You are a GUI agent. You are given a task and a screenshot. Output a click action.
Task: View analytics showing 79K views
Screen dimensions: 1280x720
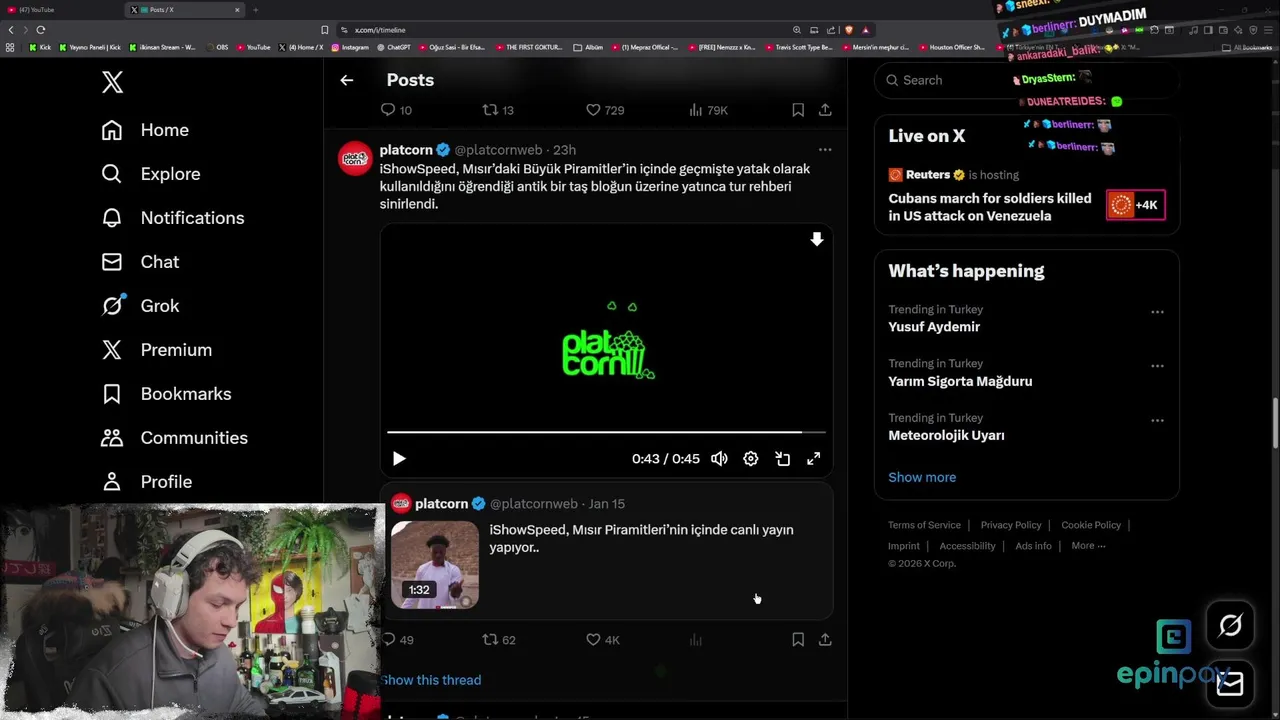point(709,110)
